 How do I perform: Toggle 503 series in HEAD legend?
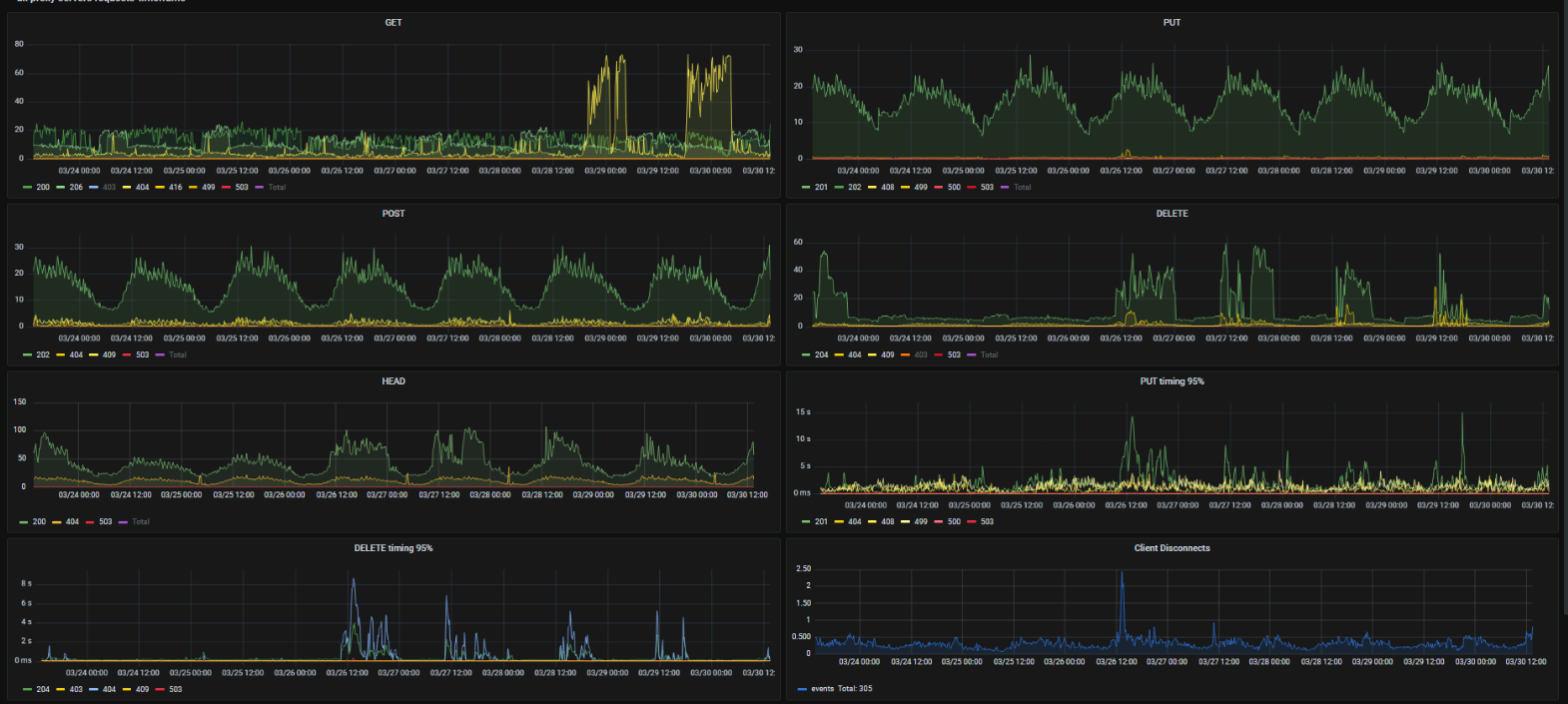[106, 521]
